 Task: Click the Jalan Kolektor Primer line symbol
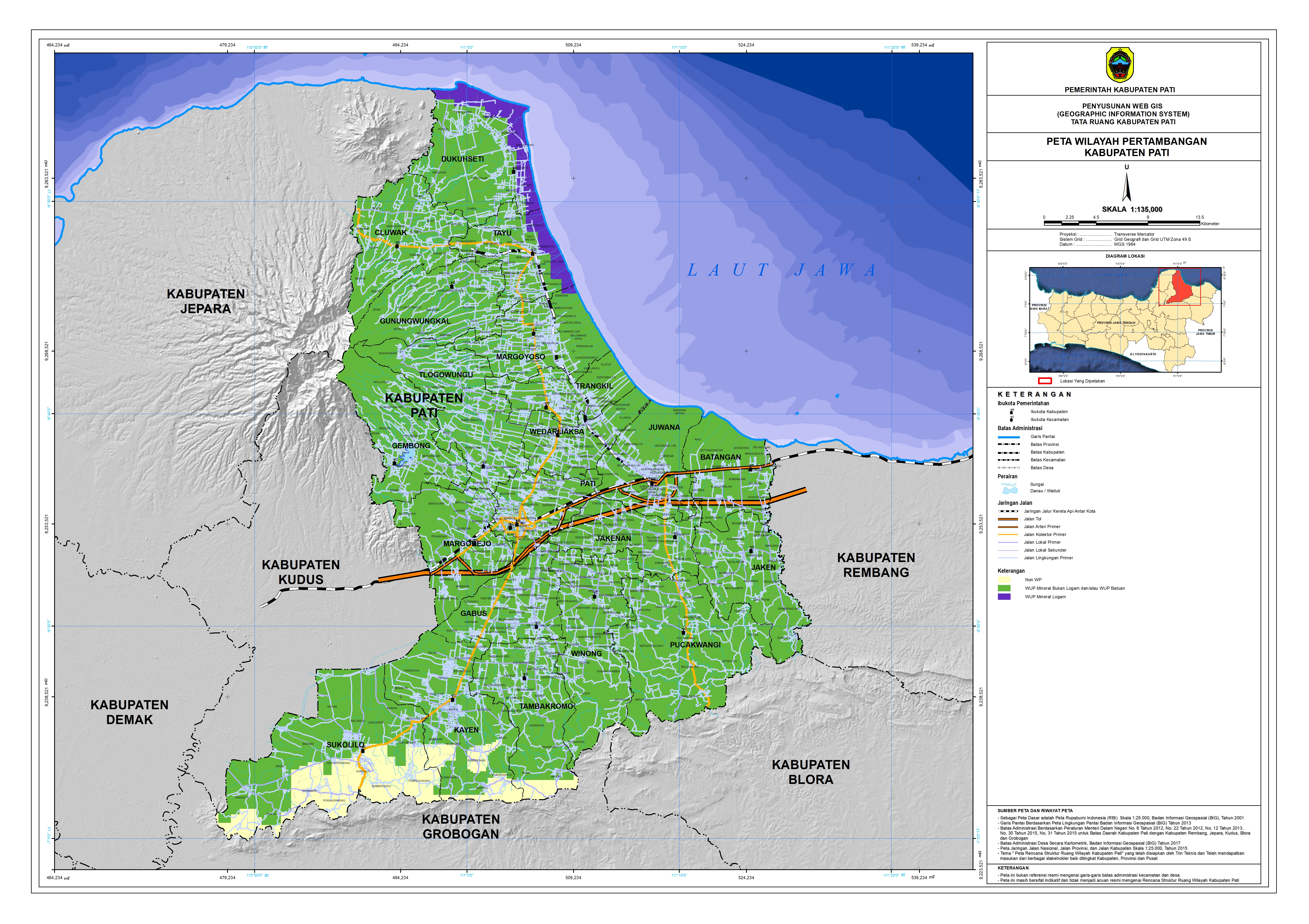[x=1008, y=535]
